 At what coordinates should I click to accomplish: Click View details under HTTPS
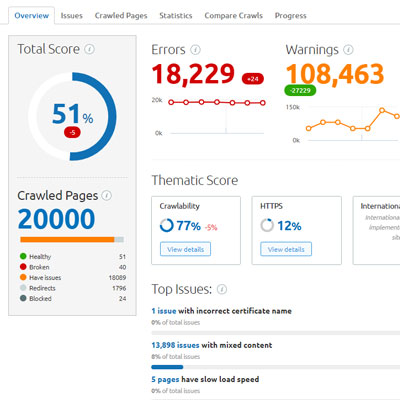coord(286,249)
